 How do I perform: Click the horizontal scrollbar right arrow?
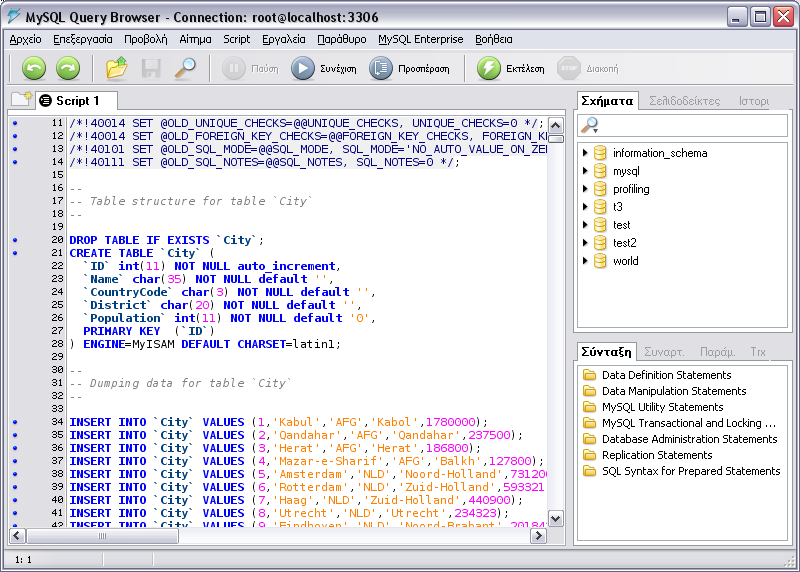(538, 536)
